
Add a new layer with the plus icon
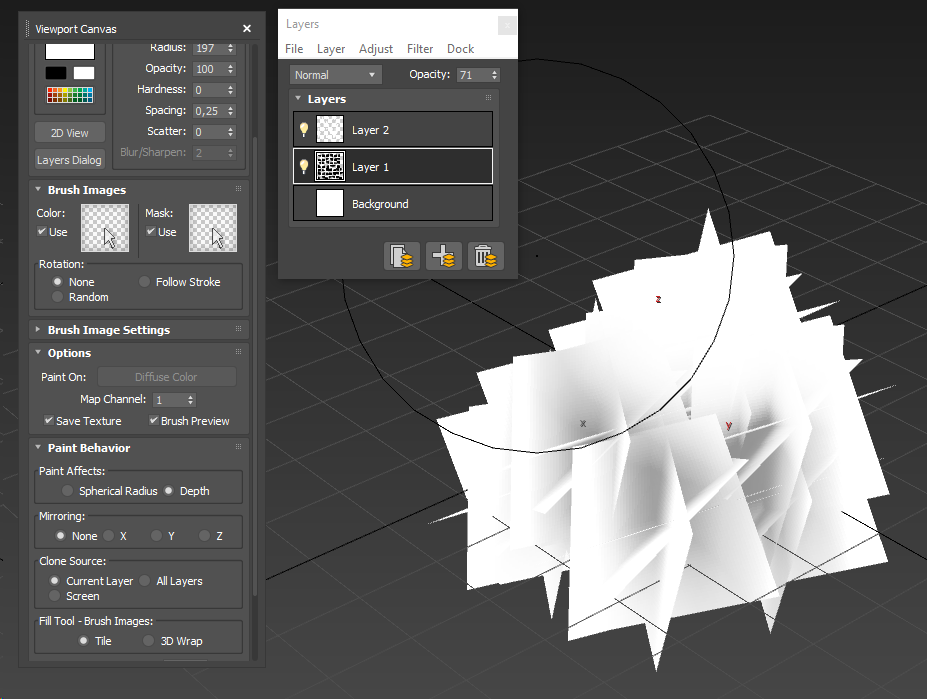coord(443,257)
